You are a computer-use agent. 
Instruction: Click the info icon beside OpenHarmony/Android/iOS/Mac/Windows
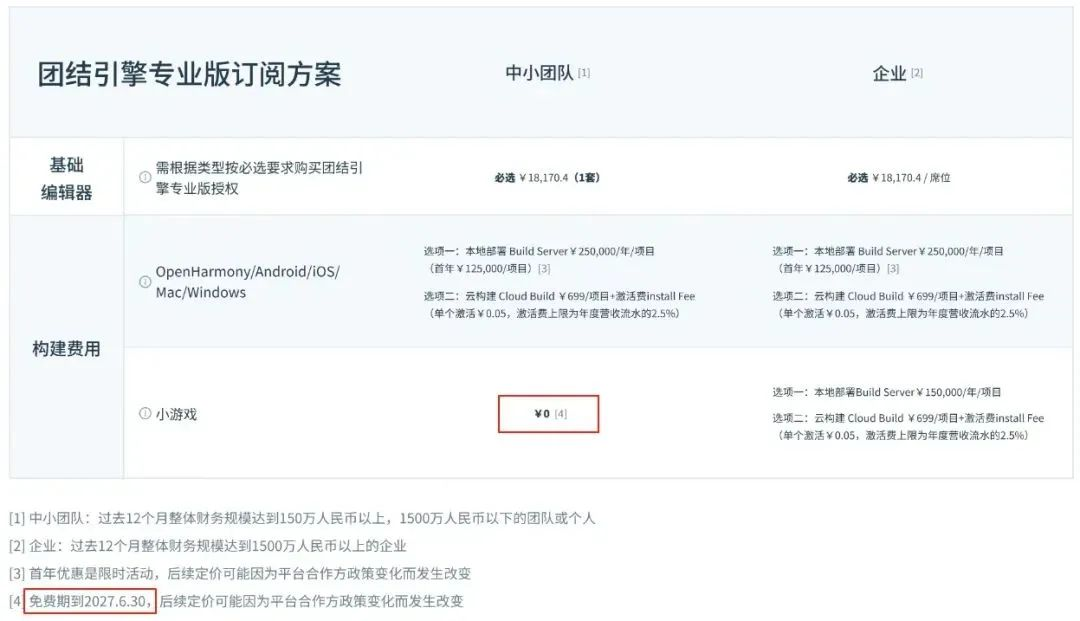pos(145,282)
